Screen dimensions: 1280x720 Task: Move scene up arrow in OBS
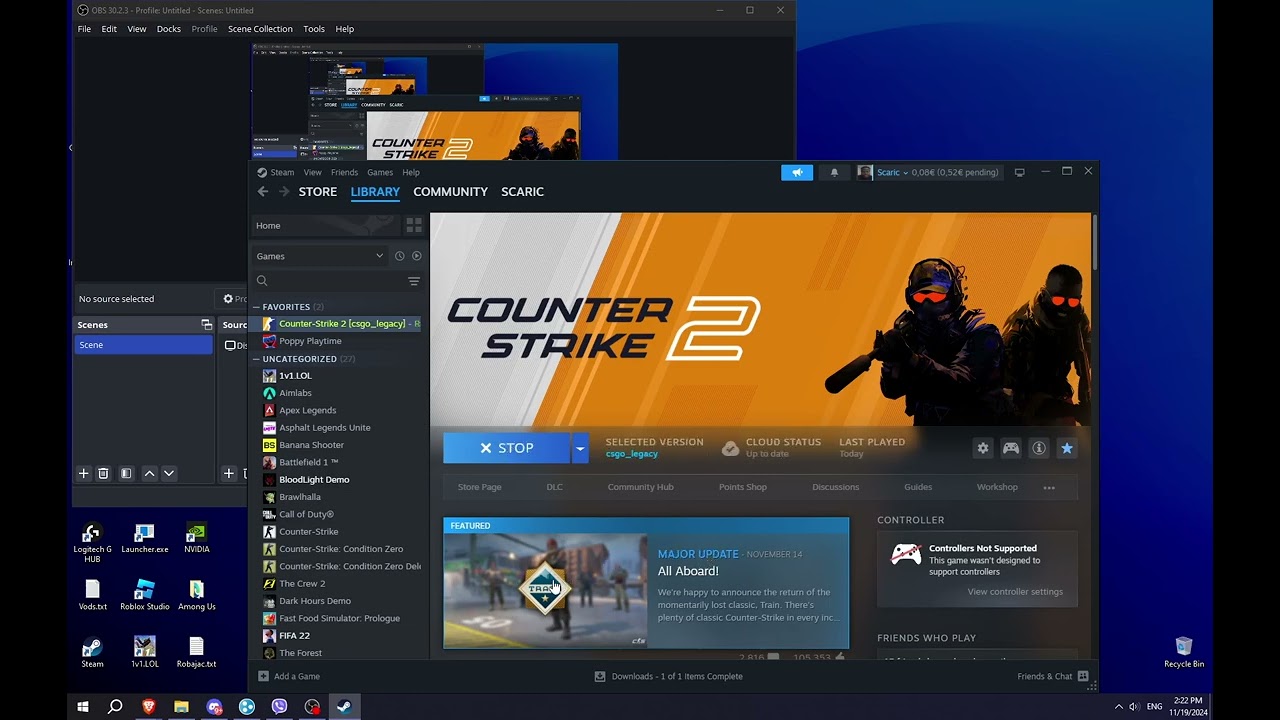click(x=149, y=473)
